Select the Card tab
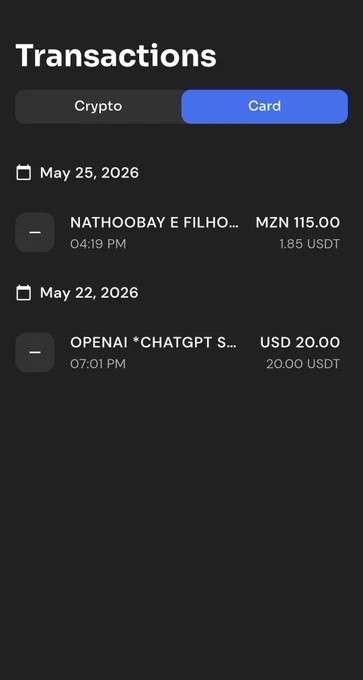 265,107
